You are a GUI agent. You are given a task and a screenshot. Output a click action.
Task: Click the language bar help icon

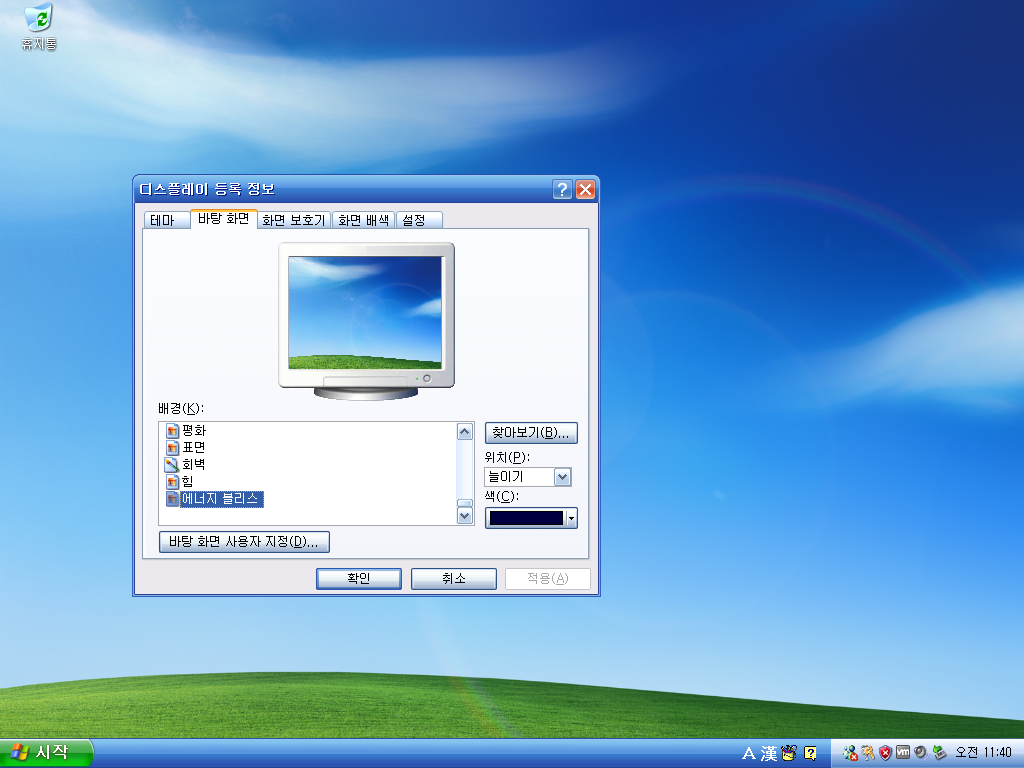coord(810,754)
